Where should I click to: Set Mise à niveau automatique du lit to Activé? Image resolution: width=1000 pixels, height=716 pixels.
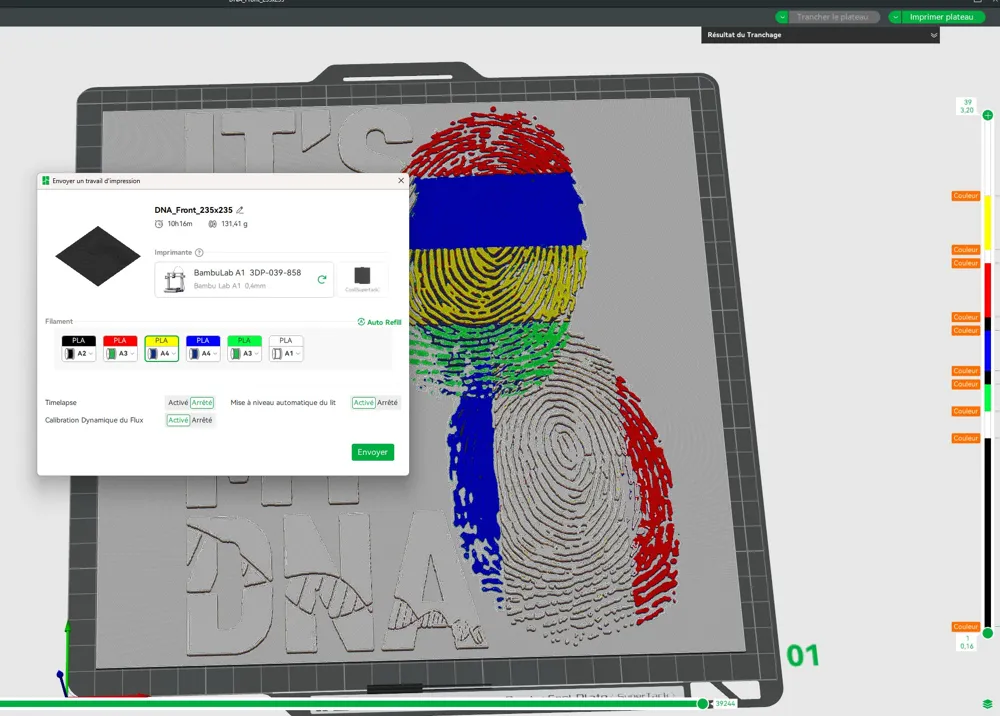[364, 402]
